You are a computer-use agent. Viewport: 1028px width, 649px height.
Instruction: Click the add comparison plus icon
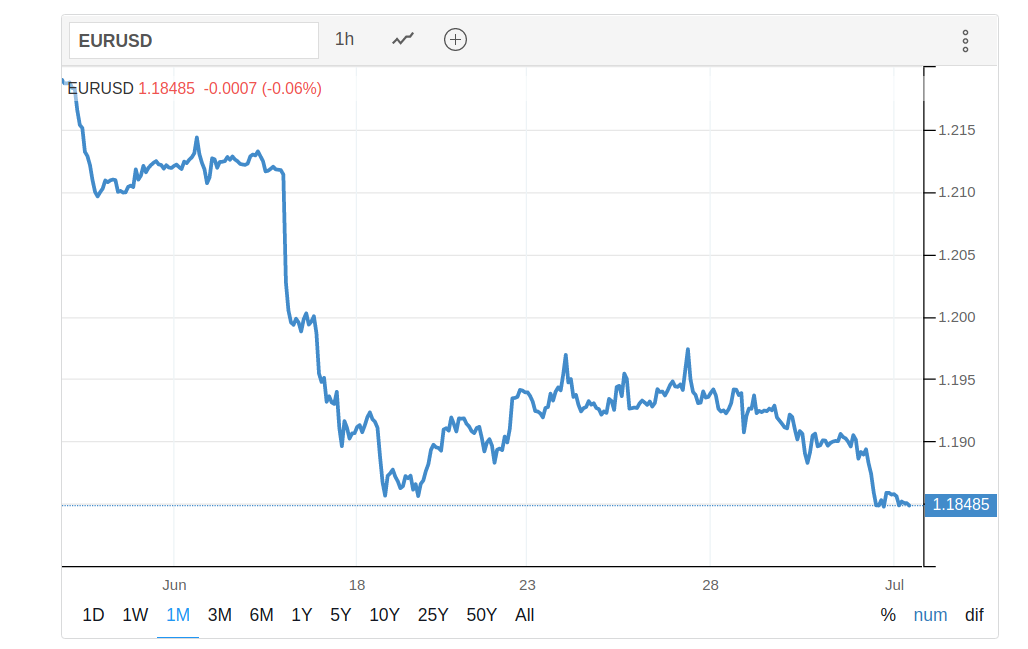coord(456,40)
